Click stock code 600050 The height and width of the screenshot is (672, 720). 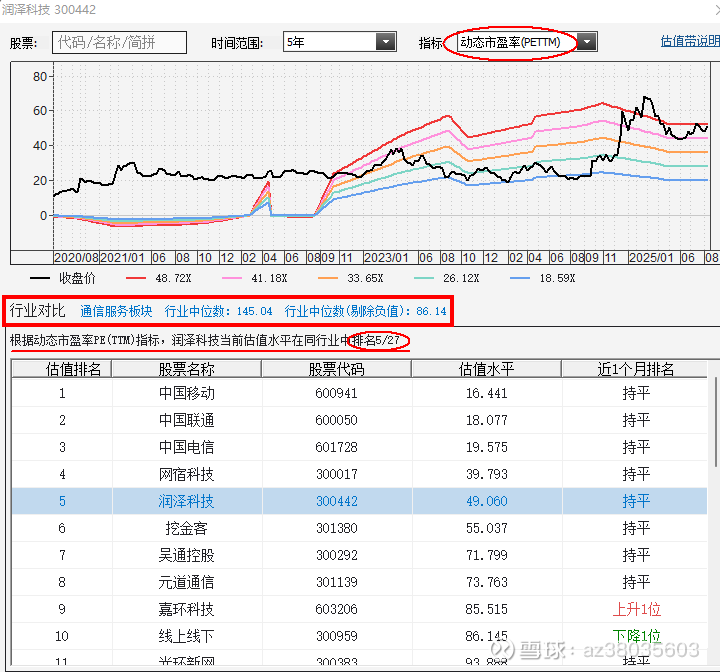(336, 420)
